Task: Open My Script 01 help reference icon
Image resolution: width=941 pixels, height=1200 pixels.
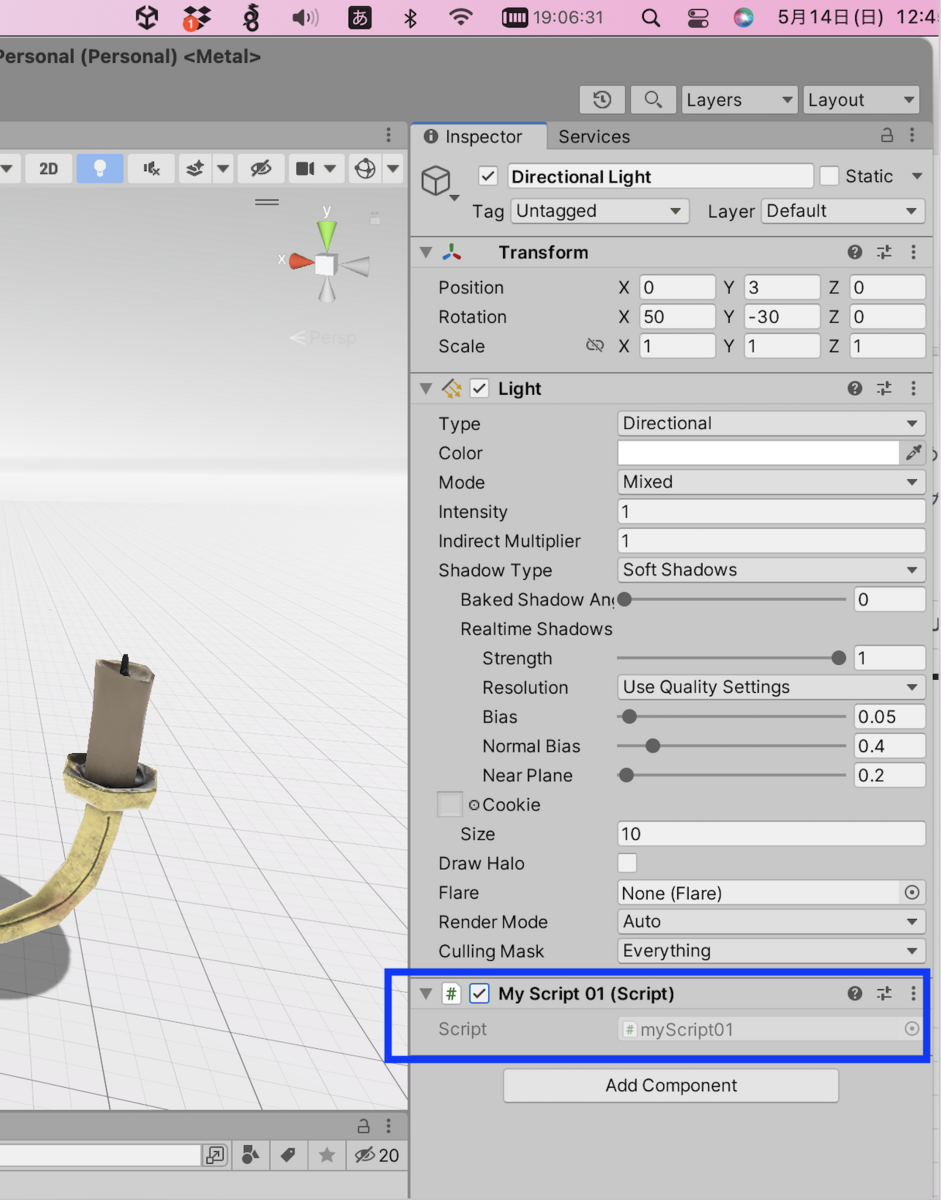Action: pyautogui.click(x=855, y=993)
